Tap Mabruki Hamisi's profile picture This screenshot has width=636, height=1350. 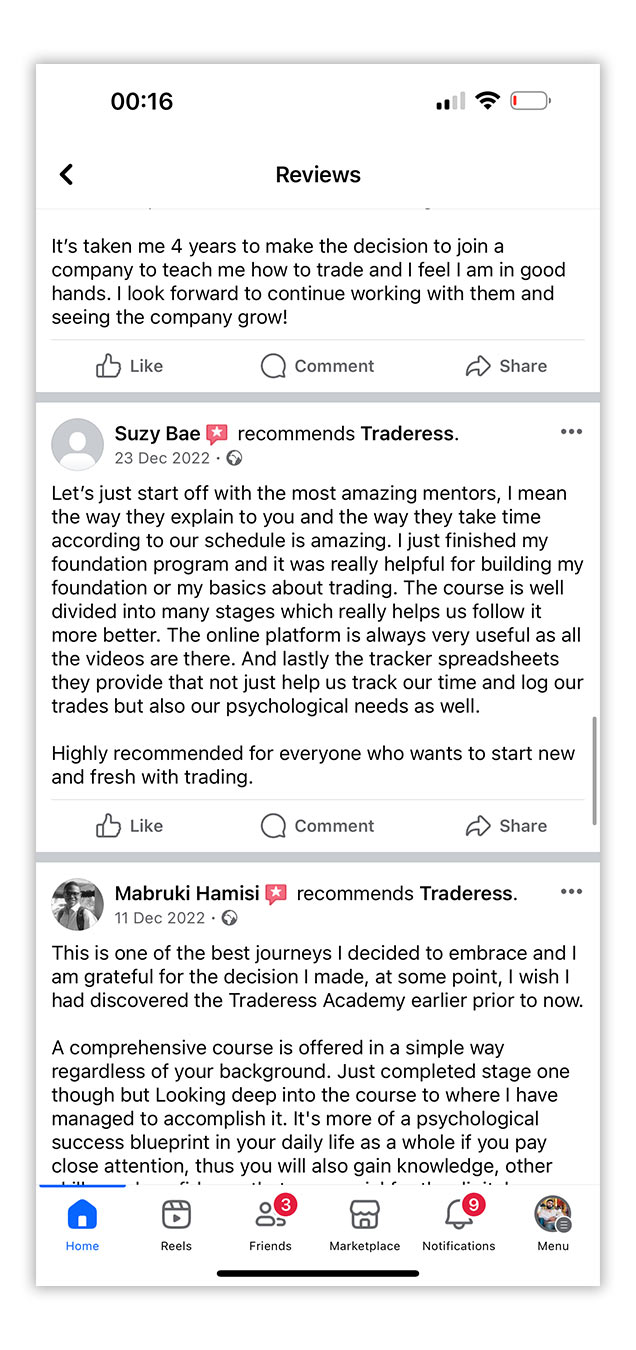tap(77, 904)
